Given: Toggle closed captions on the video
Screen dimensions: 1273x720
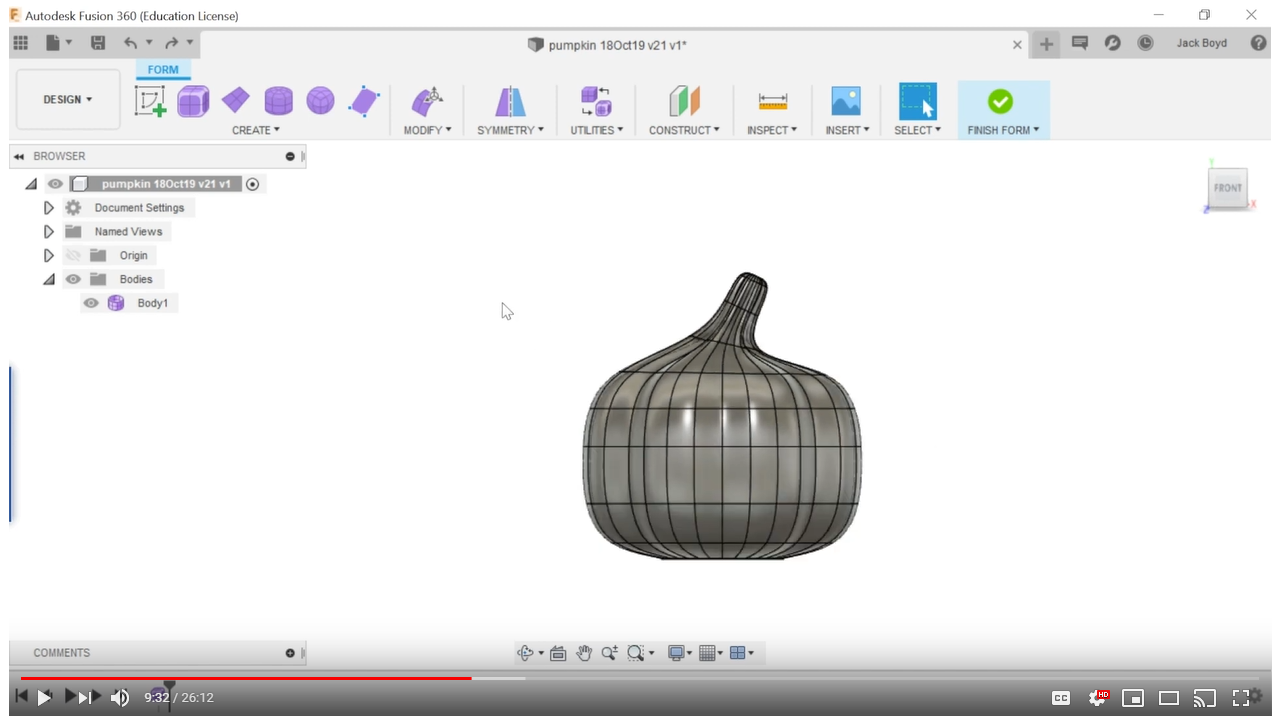Looking at the screenshot, I should click(x=1061, y=698).
